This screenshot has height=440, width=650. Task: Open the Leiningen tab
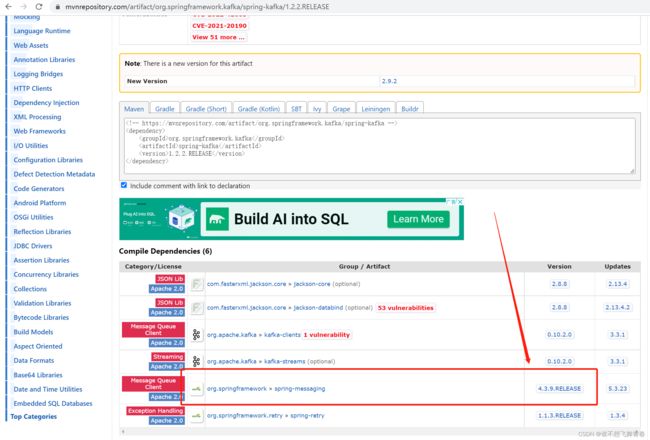376,109
